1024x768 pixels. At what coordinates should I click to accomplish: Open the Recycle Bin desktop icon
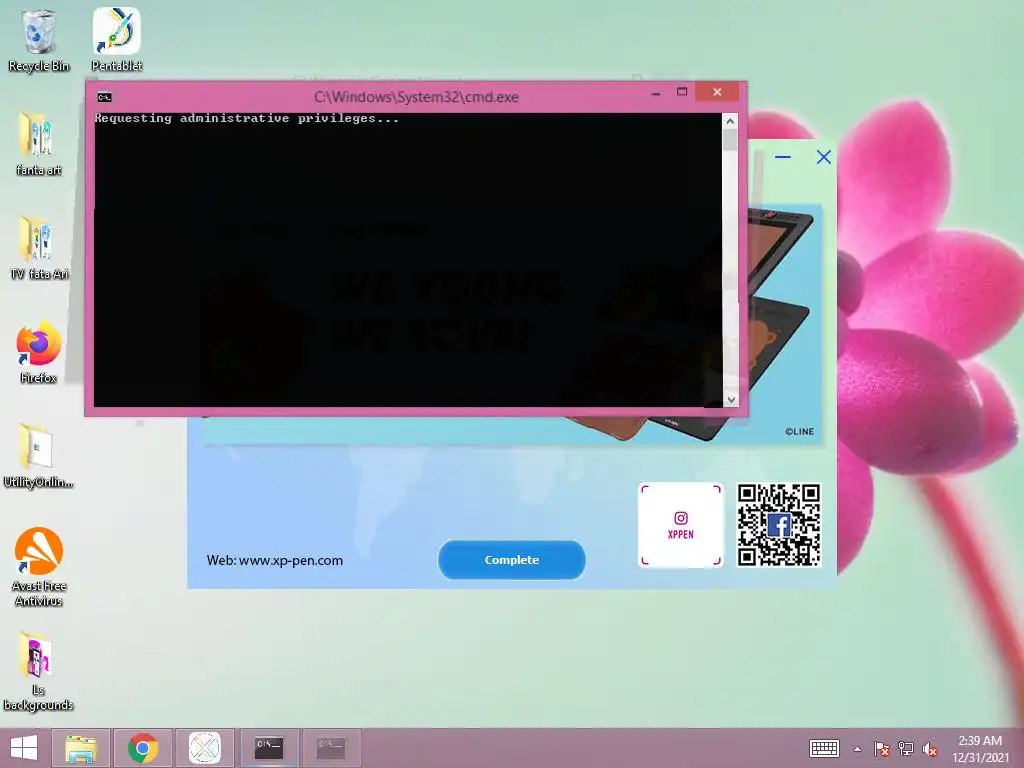(39, 40)
